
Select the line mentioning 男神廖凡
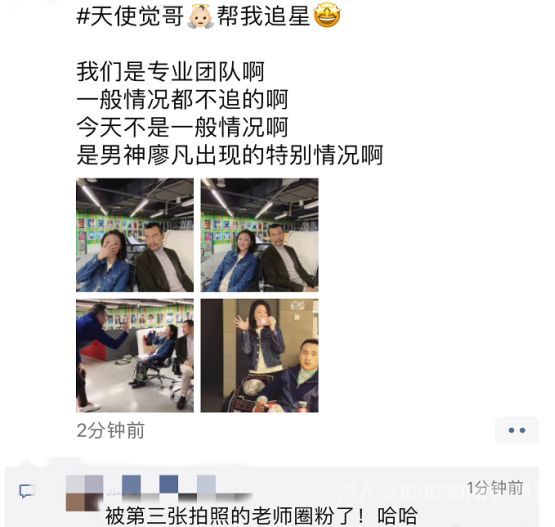coord(230,155)
